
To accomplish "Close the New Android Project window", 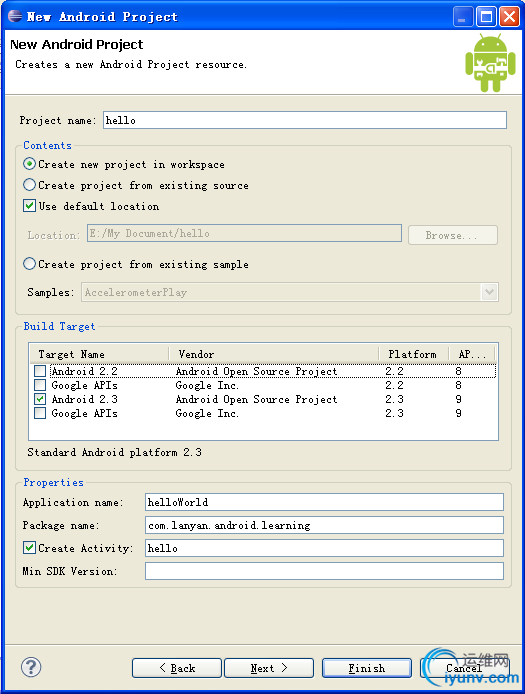I will click(x=509, y=17).
